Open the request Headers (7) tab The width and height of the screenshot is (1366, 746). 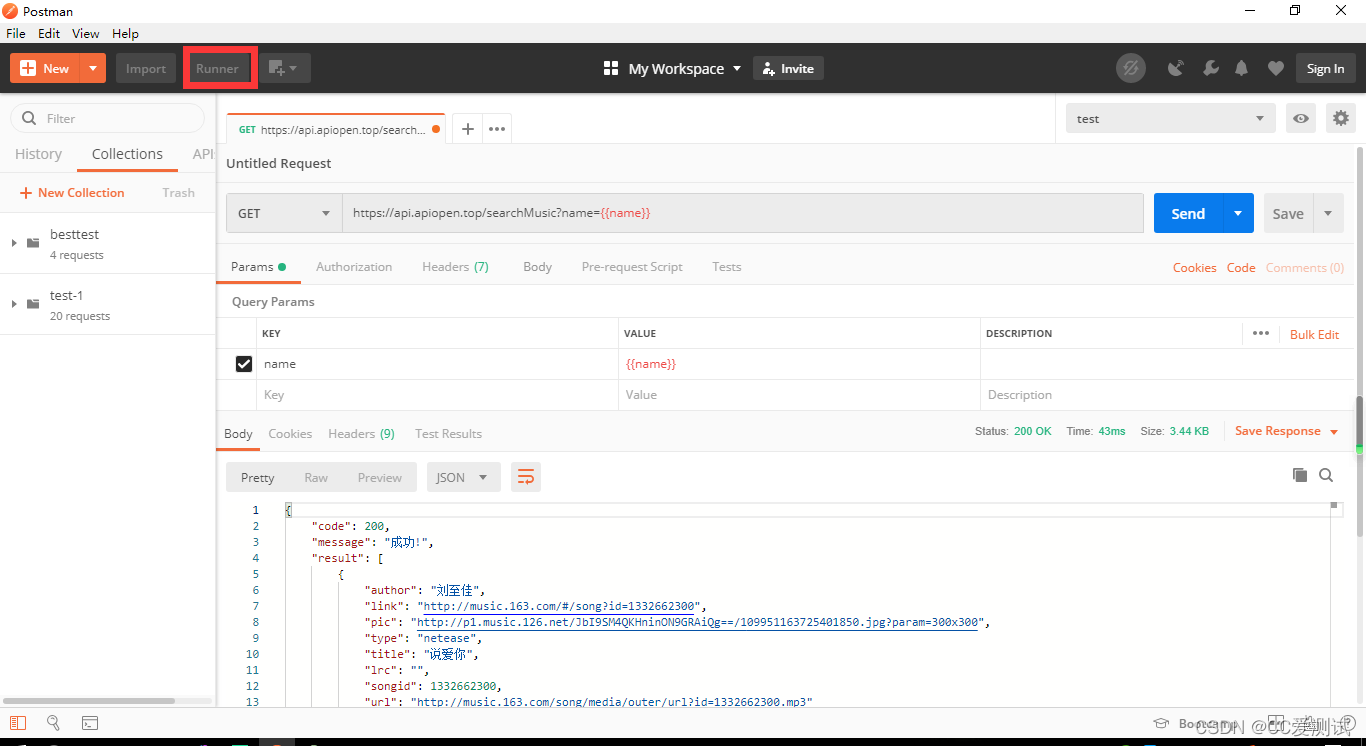click(455, 267)
